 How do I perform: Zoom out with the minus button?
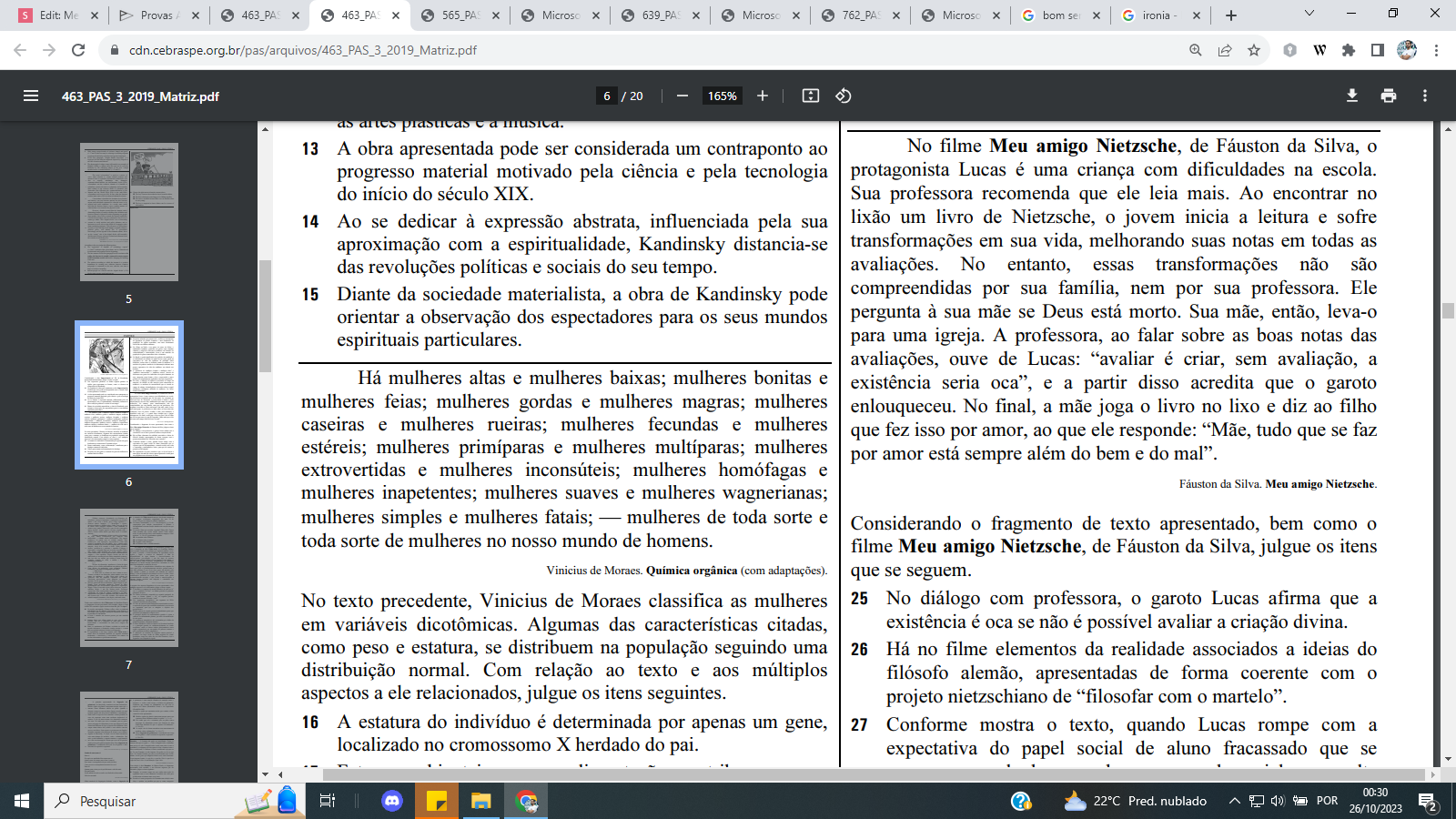point(682,96)
